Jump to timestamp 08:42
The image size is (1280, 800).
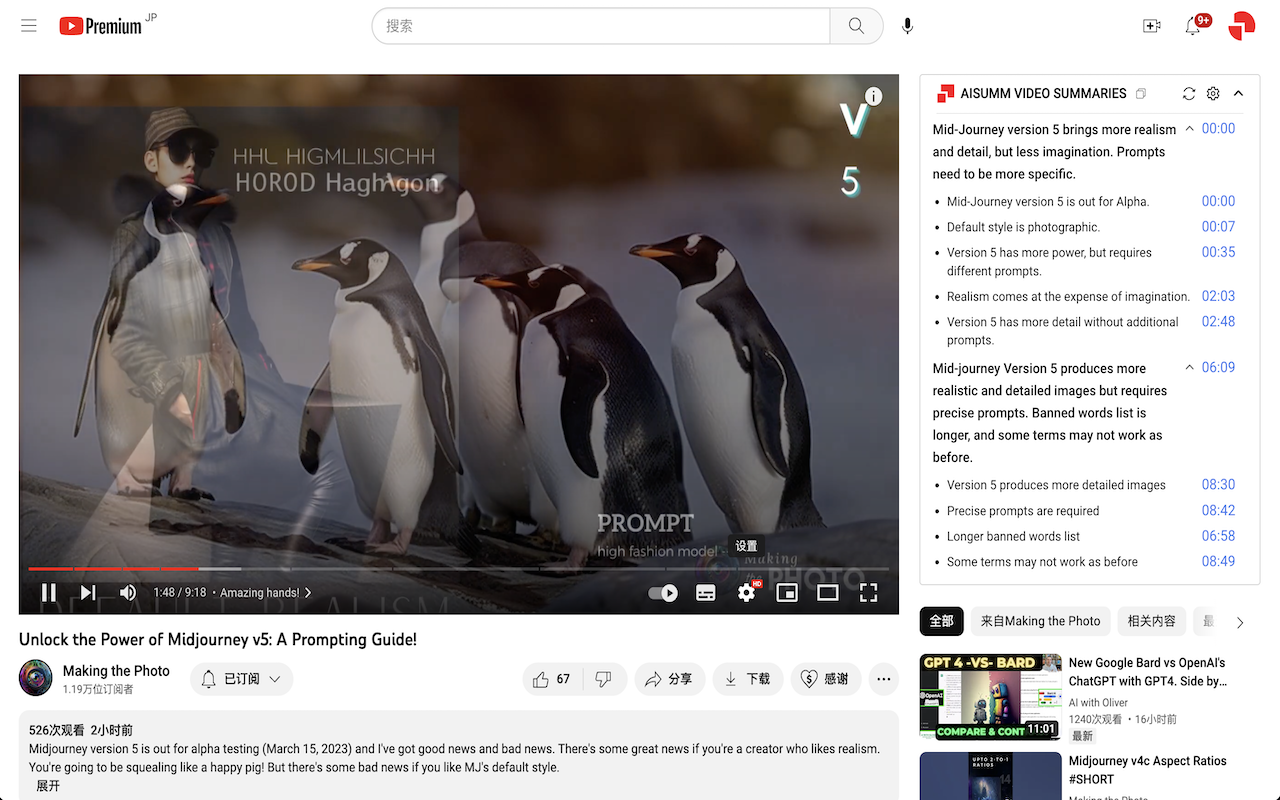(1218, 510)
